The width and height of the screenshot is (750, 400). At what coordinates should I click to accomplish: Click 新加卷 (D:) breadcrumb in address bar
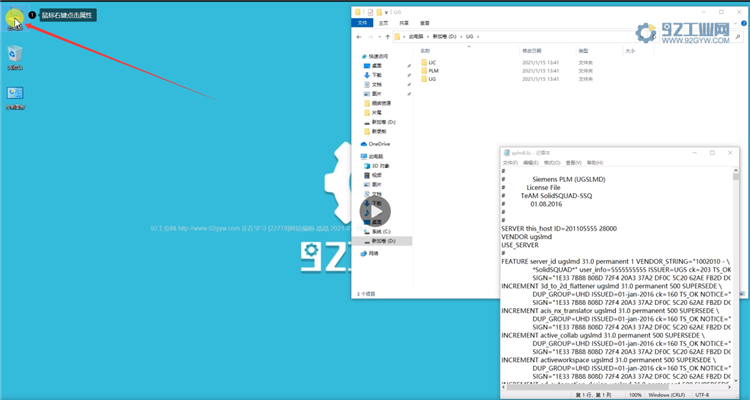[x=444, y=36]
